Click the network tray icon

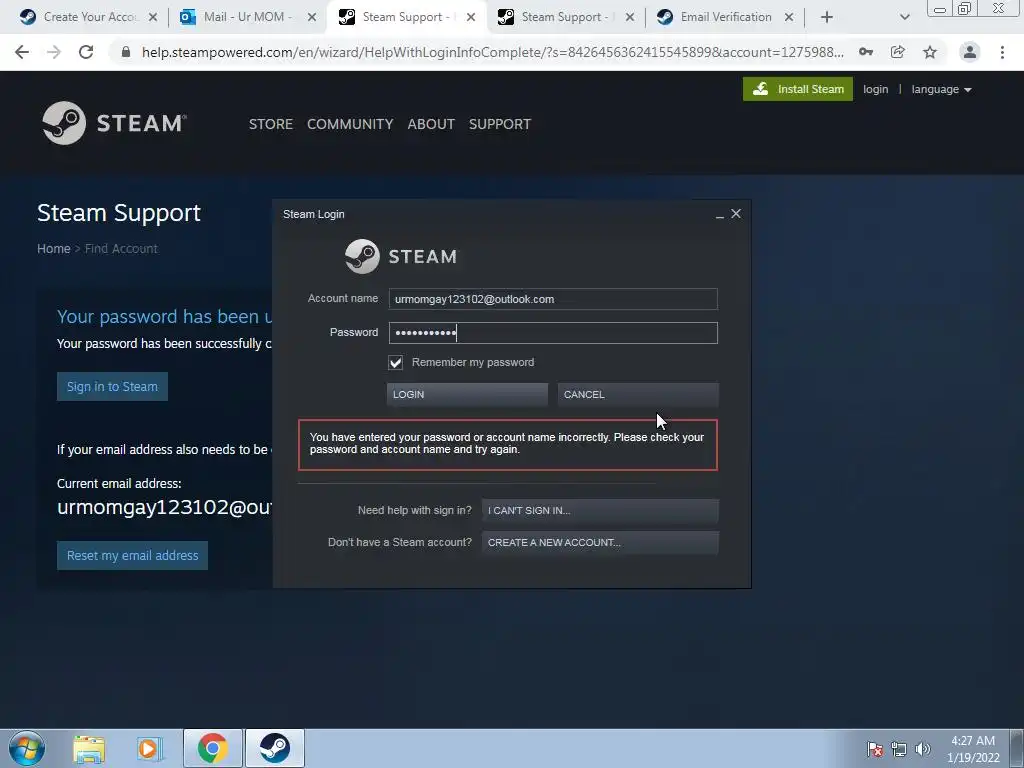coord(899,749)
